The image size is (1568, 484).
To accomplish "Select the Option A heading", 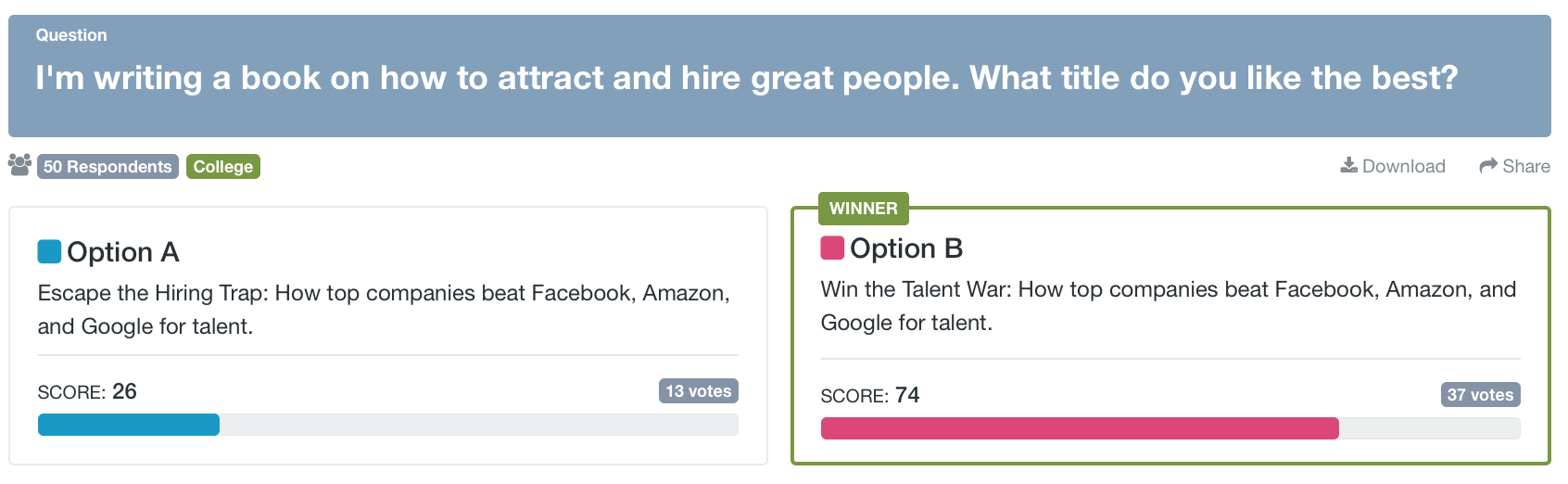I will click(123, 252).
